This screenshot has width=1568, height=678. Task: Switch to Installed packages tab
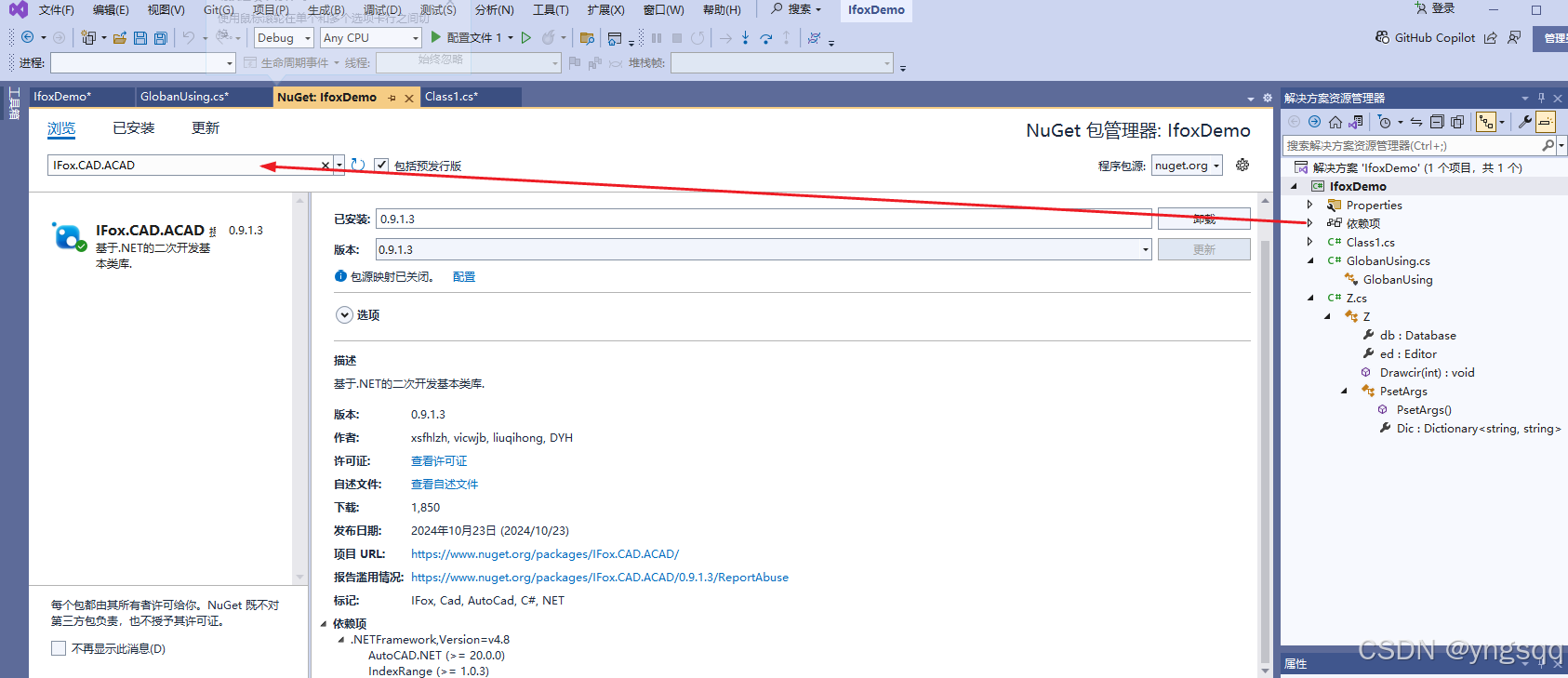pos(134,128)
